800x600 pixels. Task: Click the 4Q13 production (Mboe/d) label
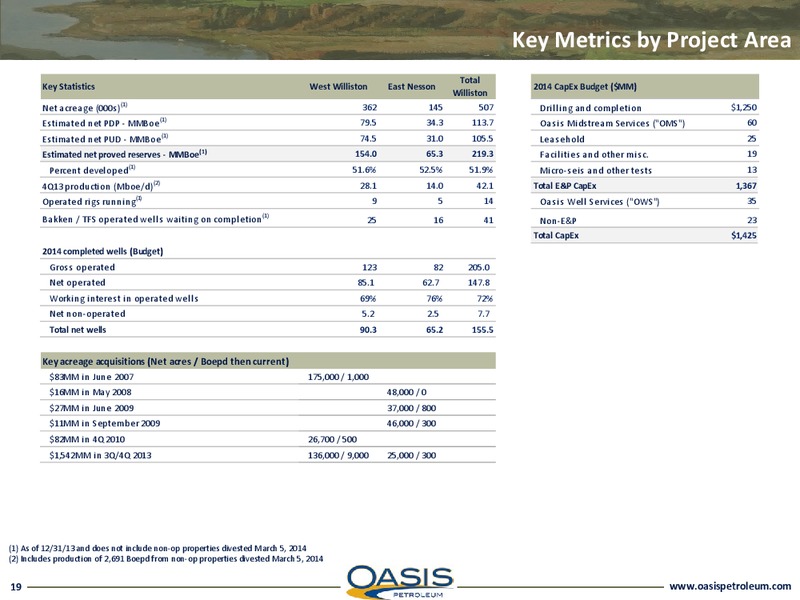pos(101,186)
